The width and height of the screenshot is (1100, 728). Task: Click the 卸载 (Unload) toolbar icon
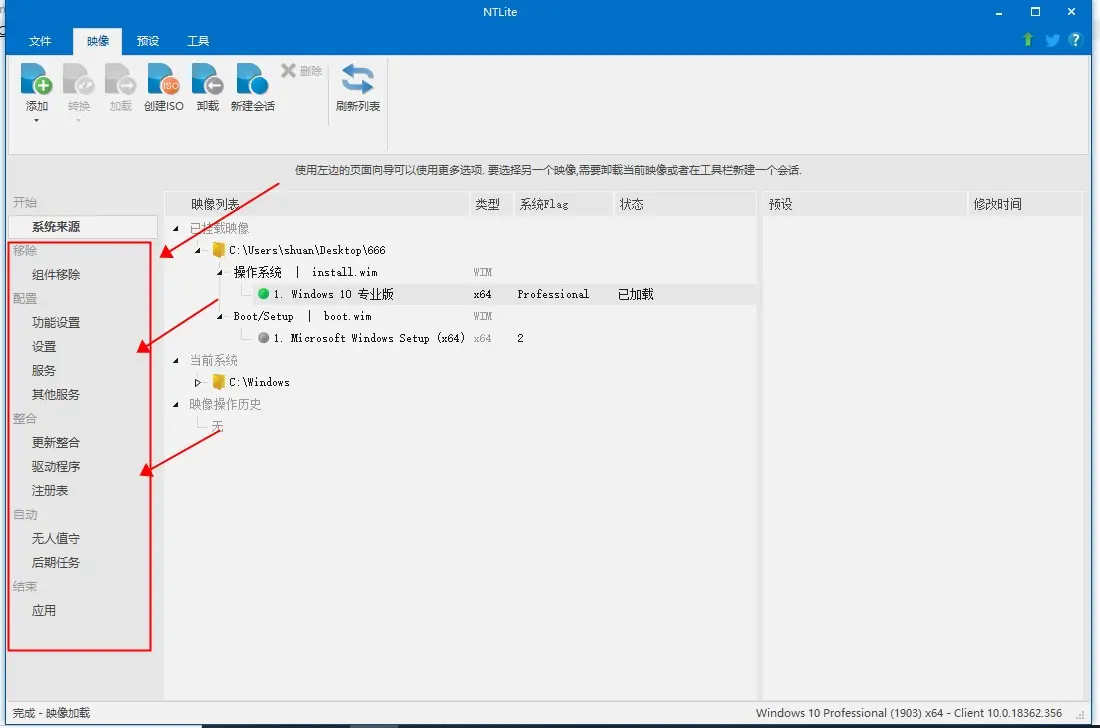208,79
